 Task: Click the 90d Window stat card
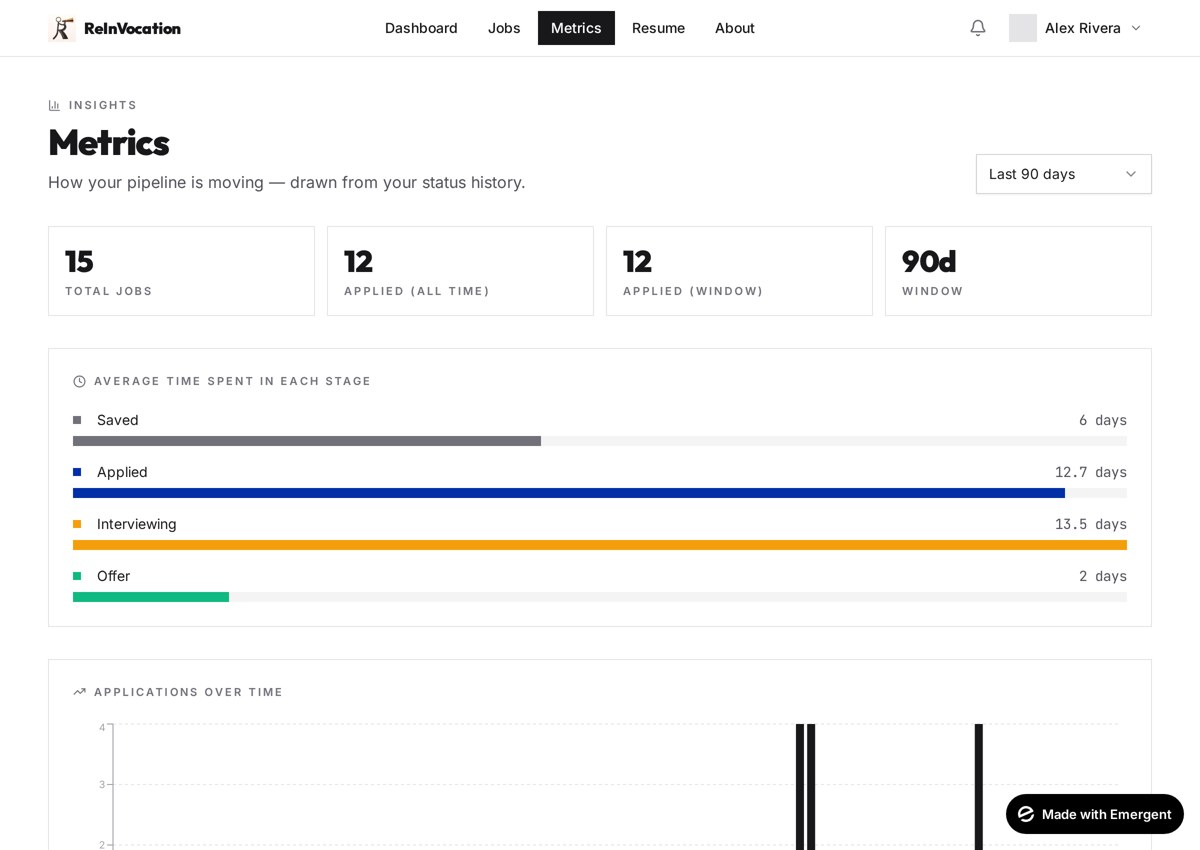tap(1018, 271)
